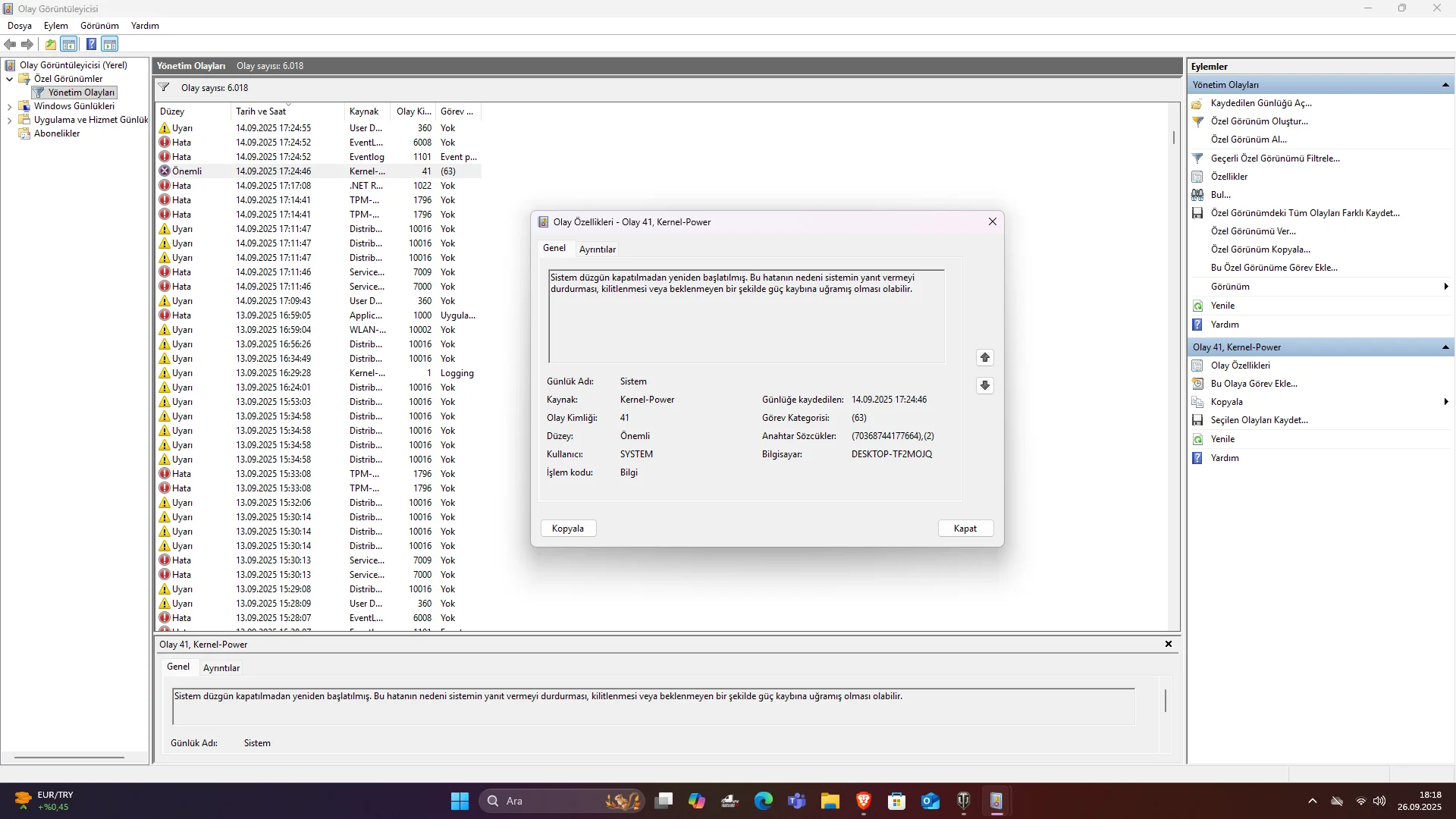
Task: Select the Abonelikler tree item
Action: click(57, 133)
